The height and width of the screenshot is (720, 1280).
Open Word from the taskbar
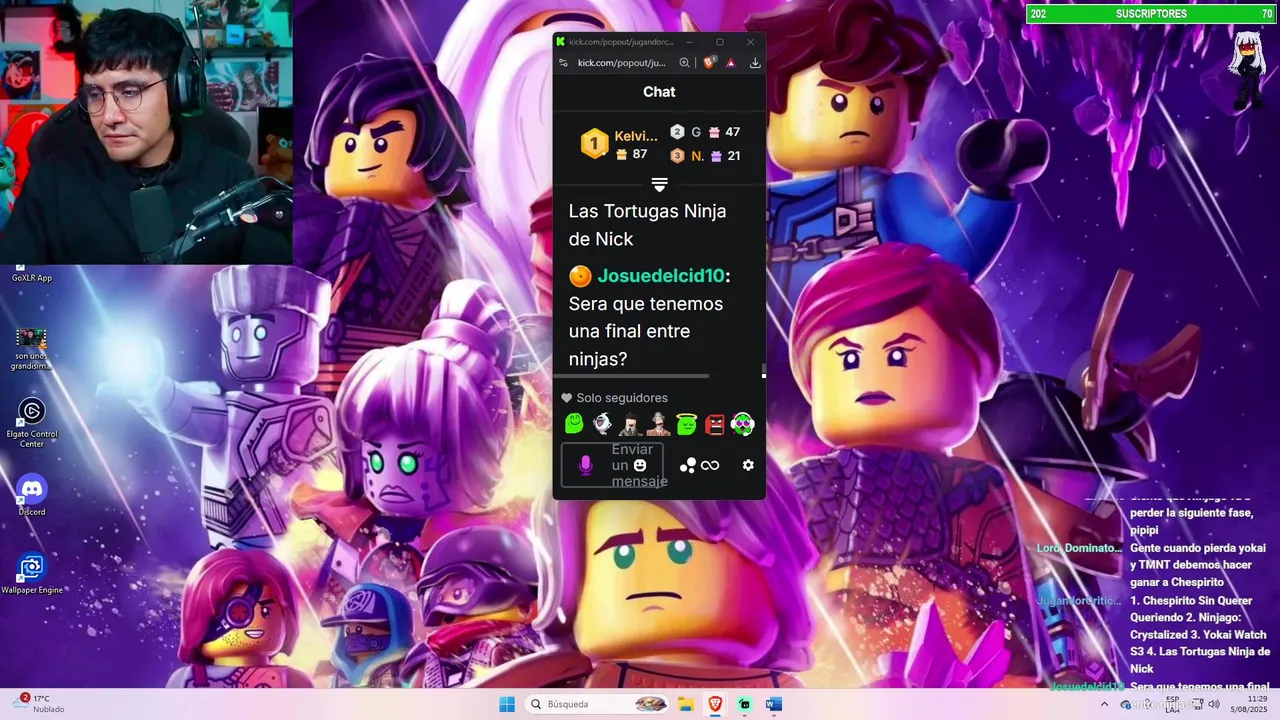pos(773,704)
